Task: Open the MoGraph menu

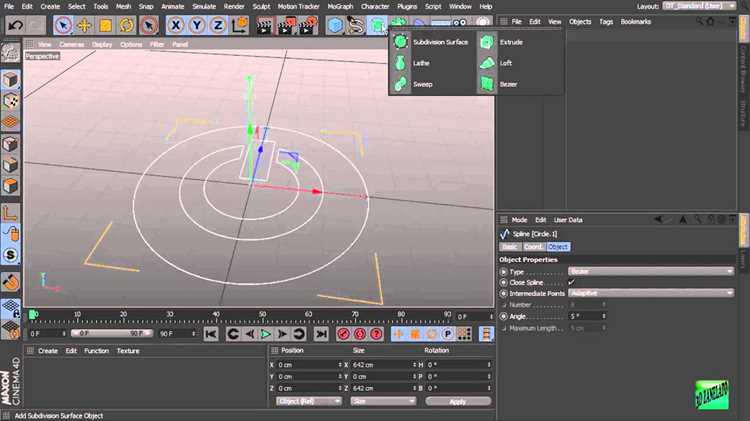Action: pyautogui.click(x=340, y=6)
